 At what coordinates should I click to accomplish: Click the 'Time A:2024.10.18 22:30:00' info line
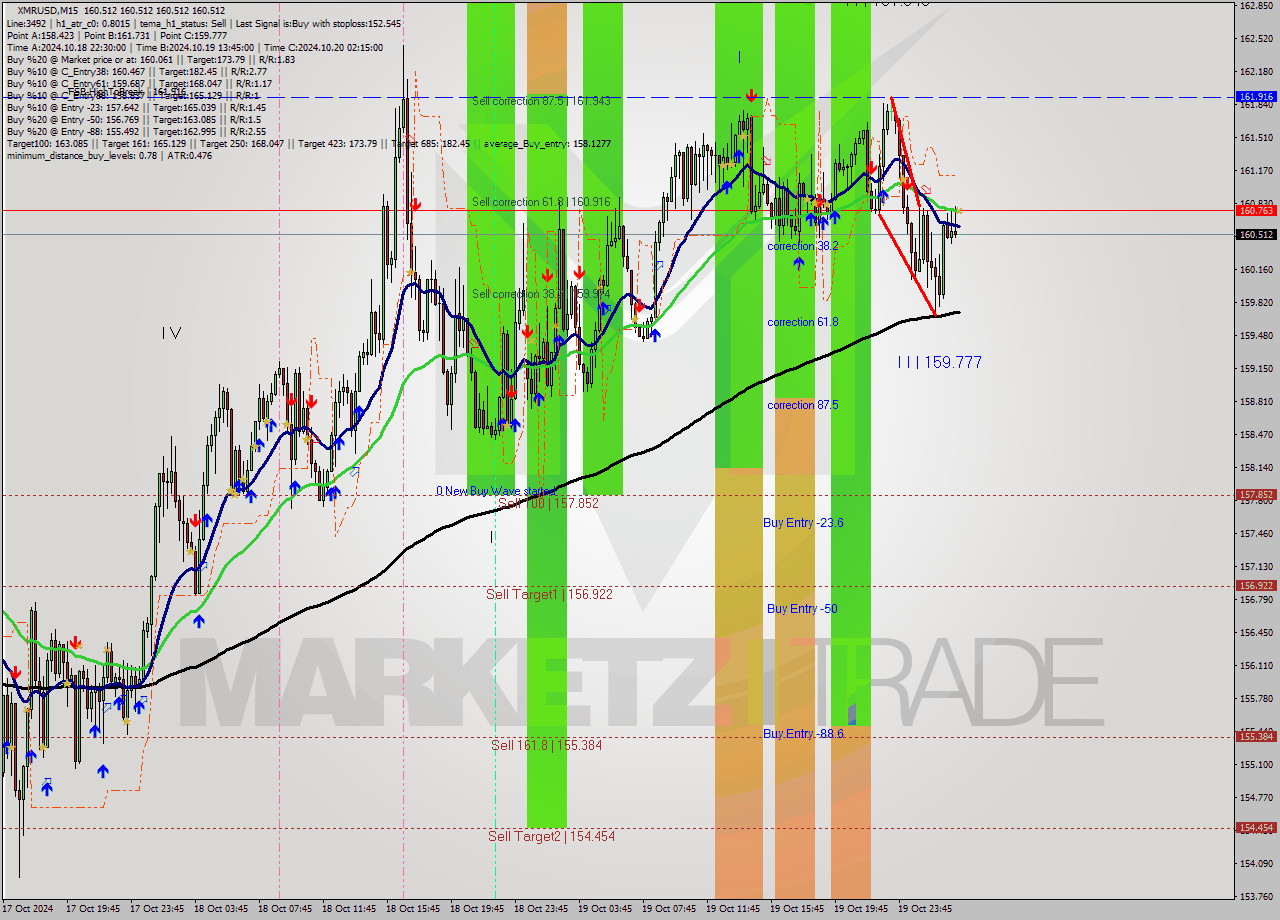195,47
